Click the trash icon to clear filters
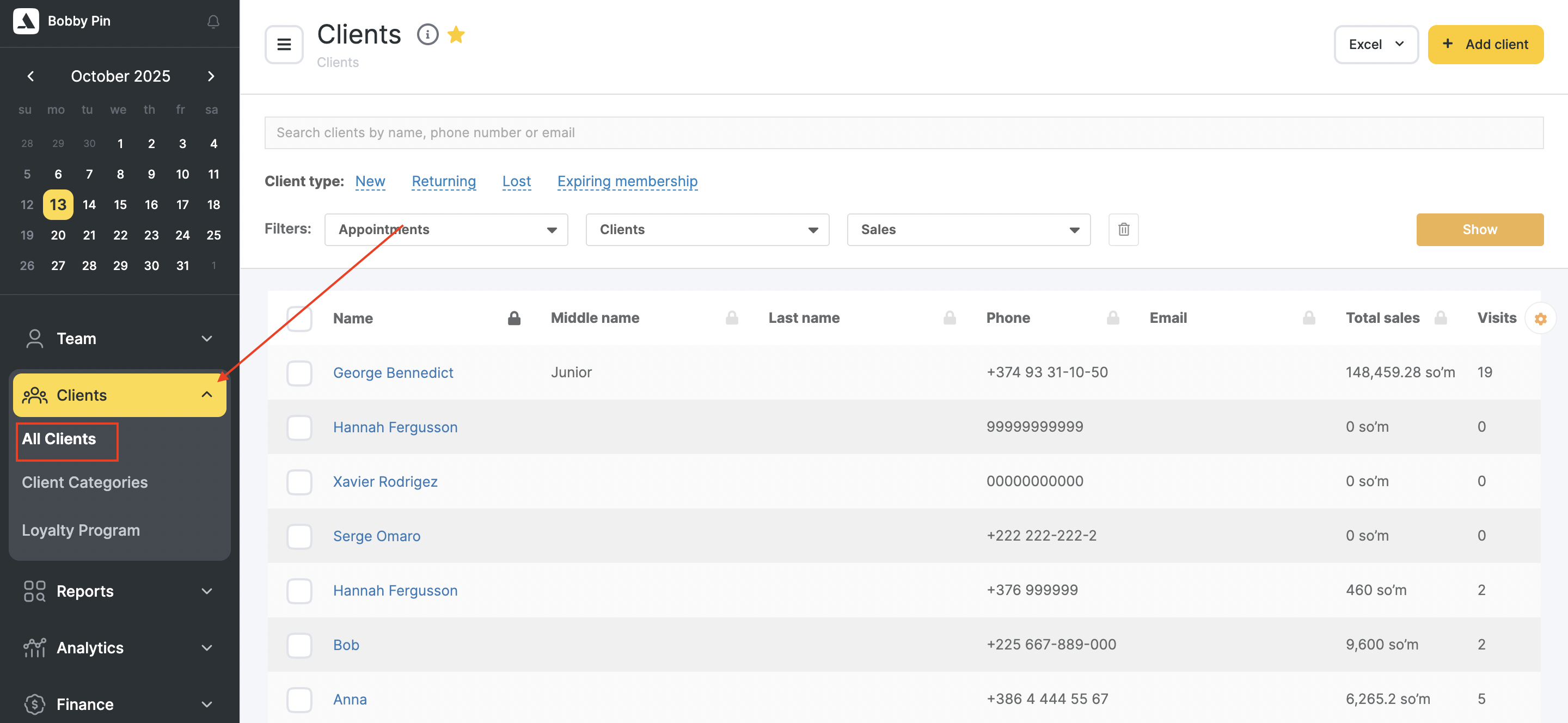Screen dimensions: 1568x723 [x=1123, y=229]
